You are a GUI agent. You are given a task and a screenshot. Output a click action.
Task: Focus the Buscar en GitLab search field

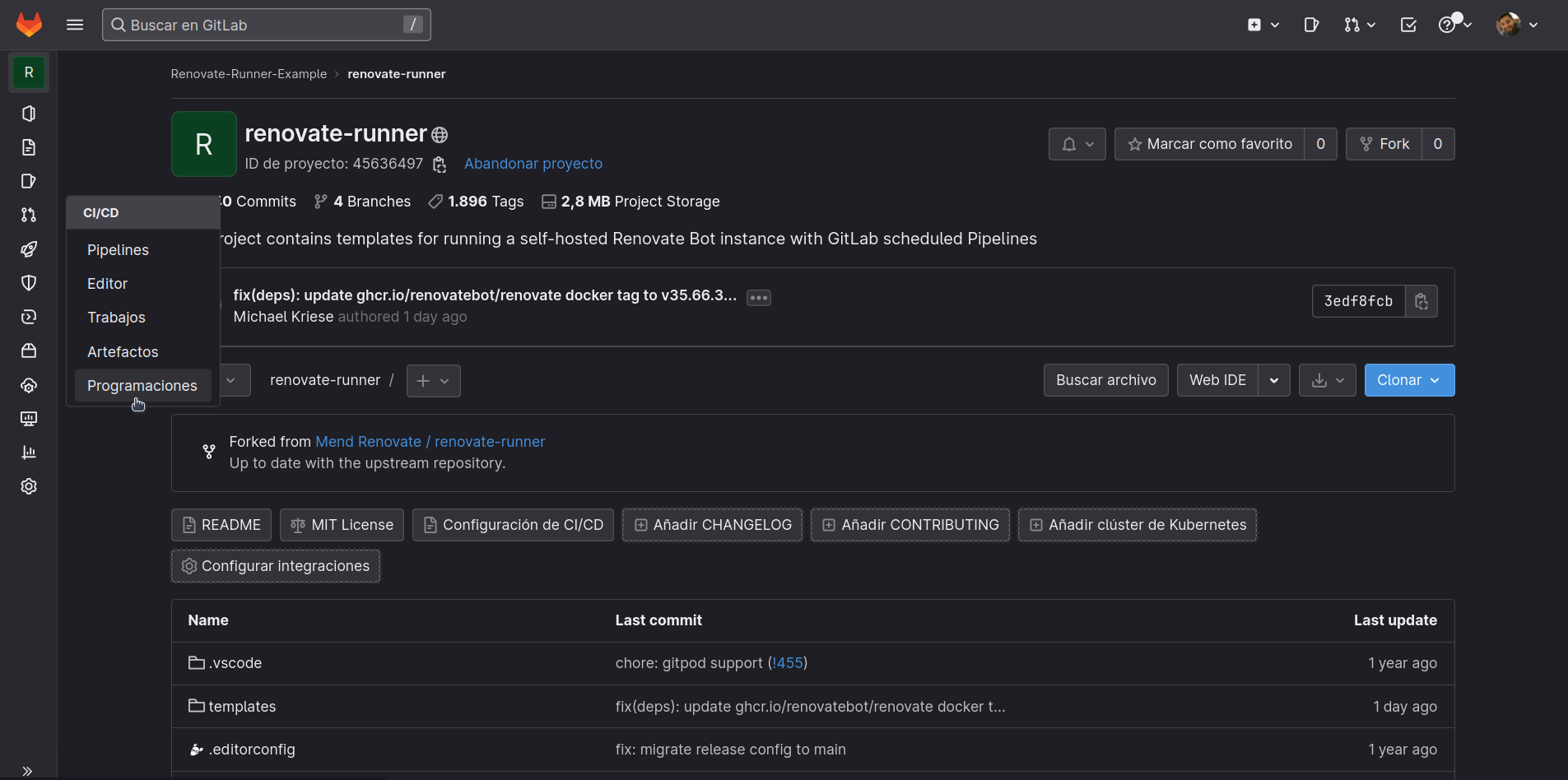(x=266, y=25)
